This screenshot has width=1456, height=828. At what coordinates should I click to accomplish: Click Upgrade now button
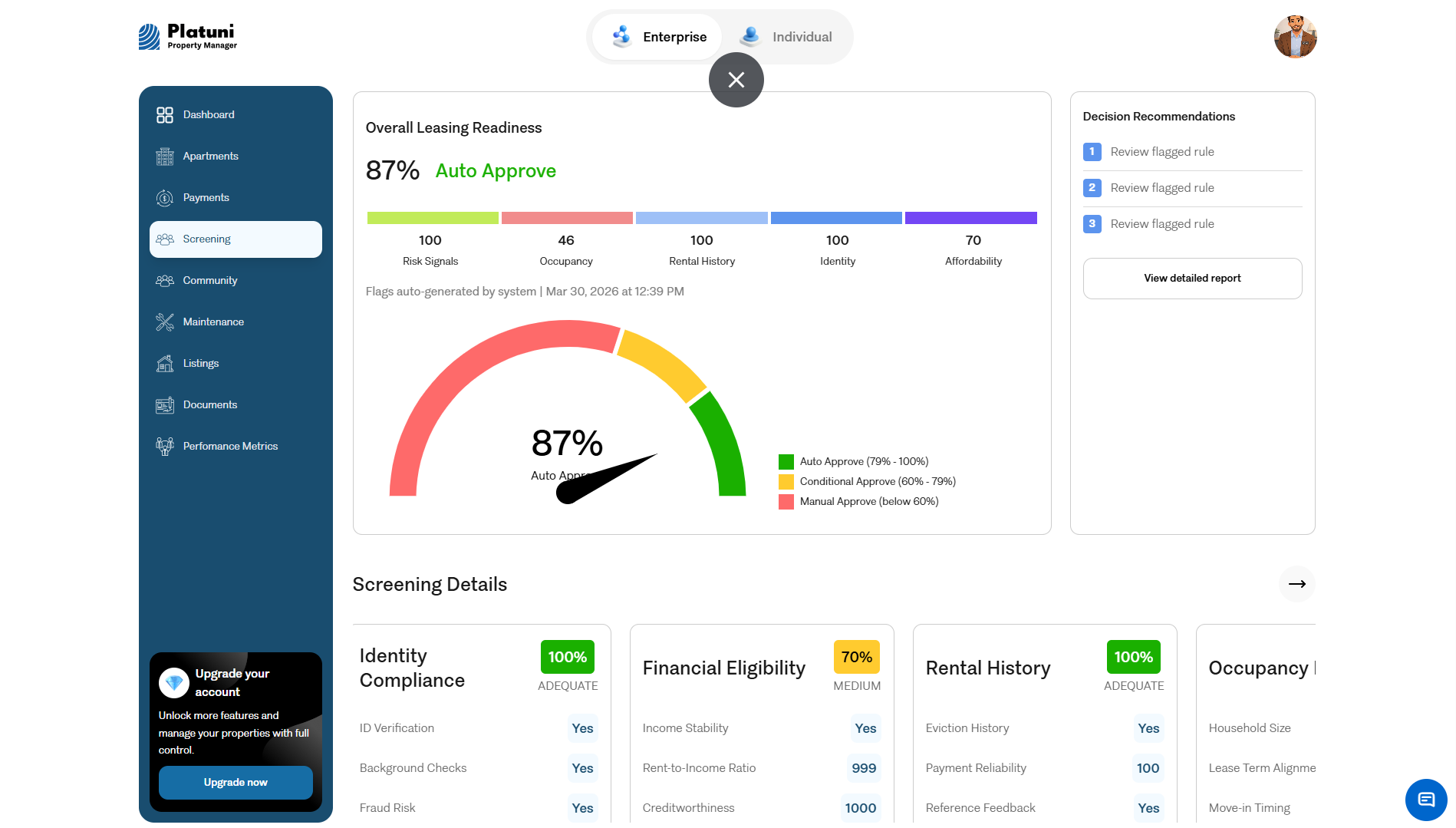coord(236,783)
